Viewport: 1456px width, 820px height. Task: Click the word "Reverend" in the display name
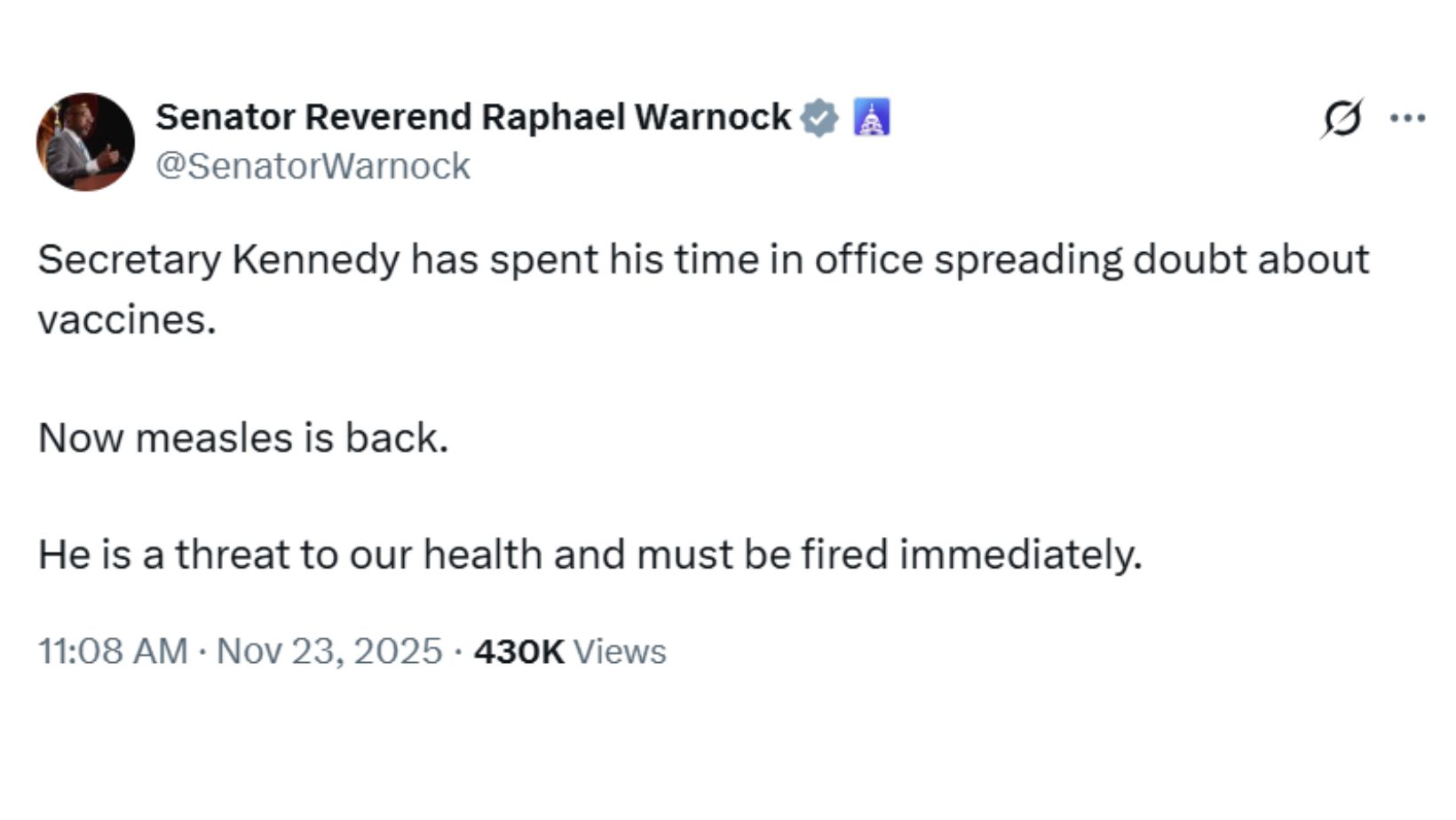tap(388, 117)
